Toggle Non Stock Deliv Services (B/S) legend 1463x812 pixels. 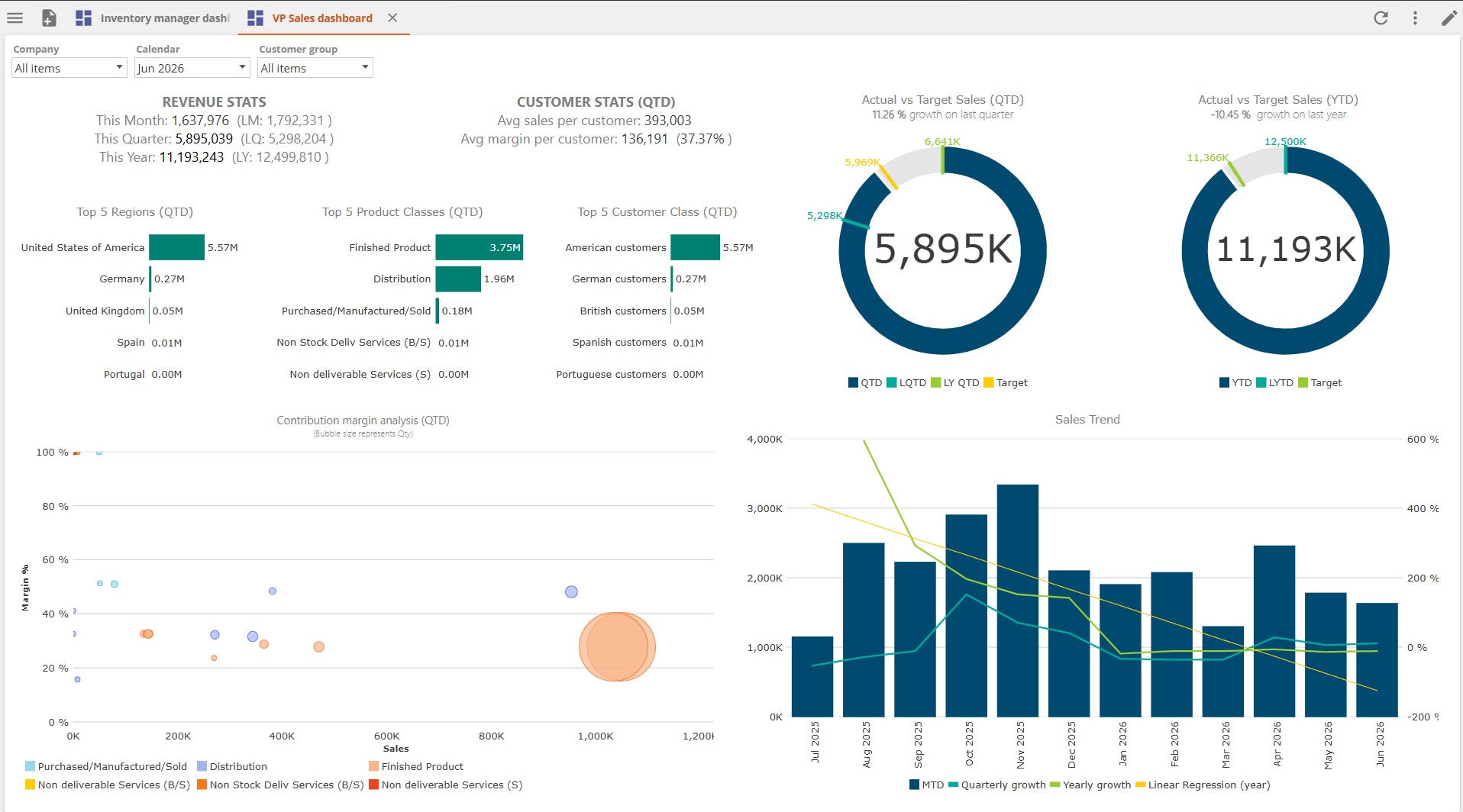coord(280,785)
